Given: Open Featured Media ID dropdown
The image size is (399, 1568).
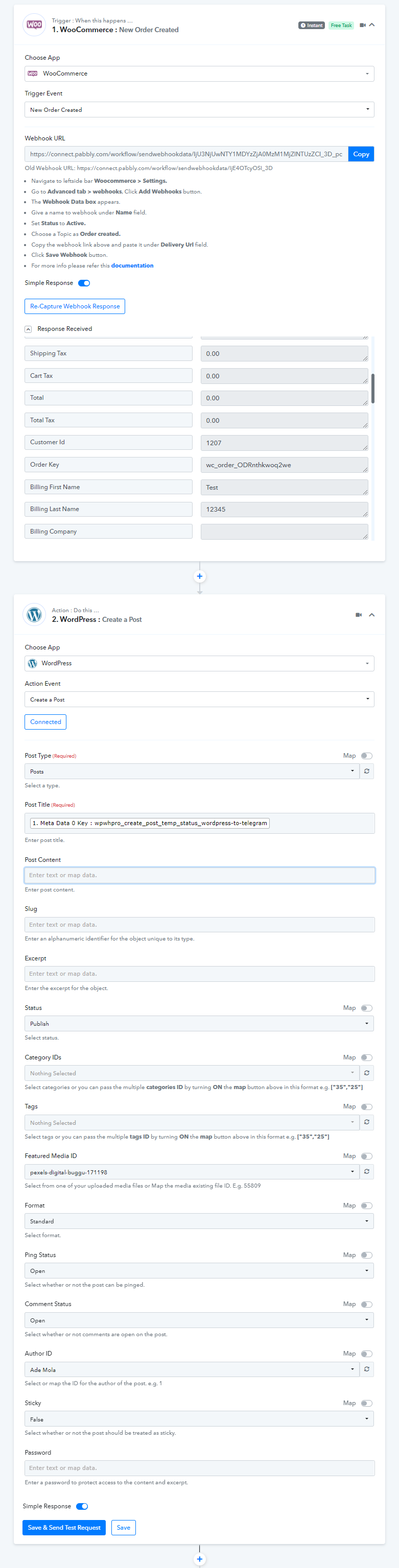Looking at the screenshot, I should tap(192, 1172).
